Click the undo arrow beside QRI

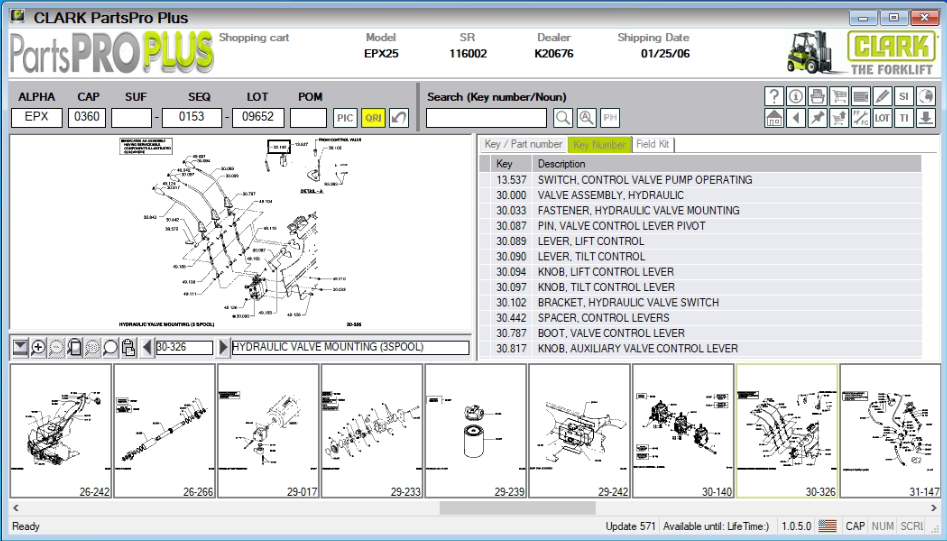tap(399, 118)
